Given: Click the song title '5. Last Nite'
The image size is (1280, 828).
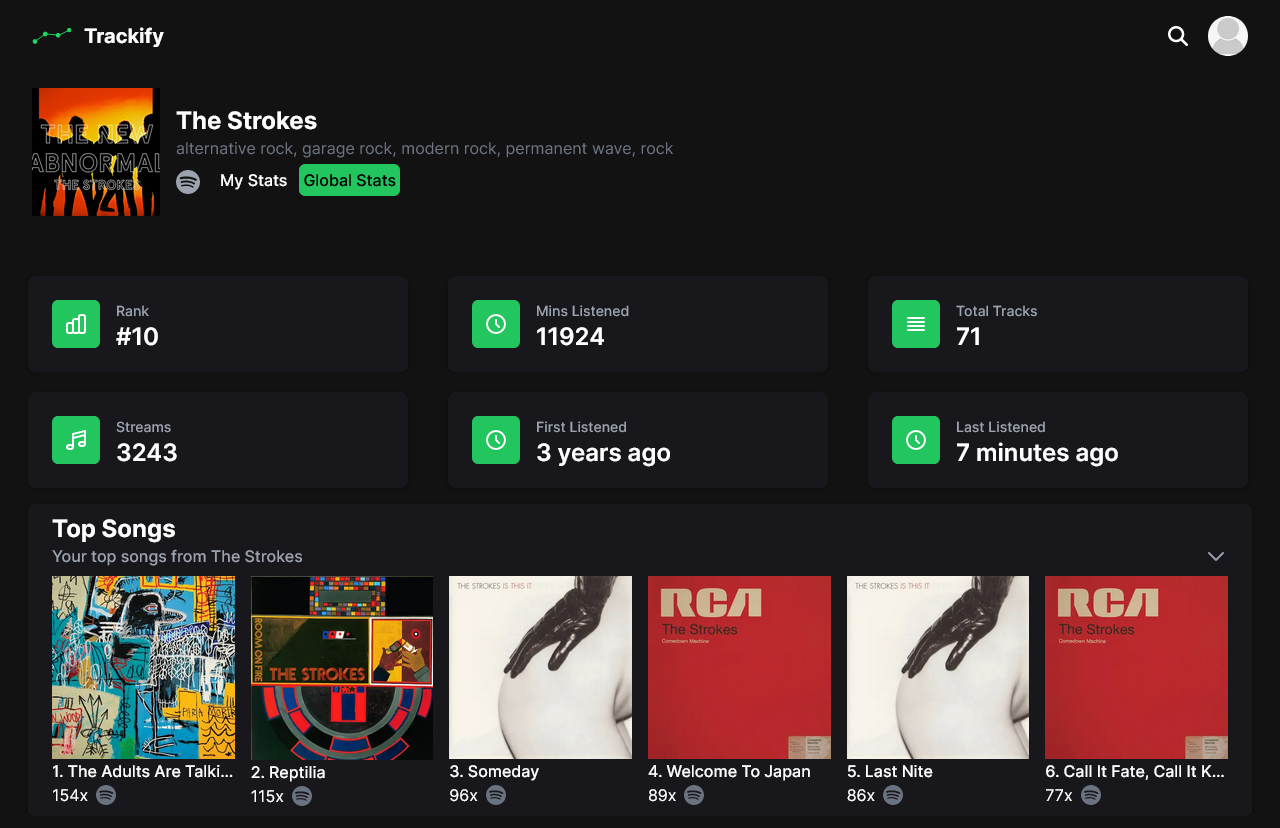Looking at the screenshot, I should coord(890,771).
